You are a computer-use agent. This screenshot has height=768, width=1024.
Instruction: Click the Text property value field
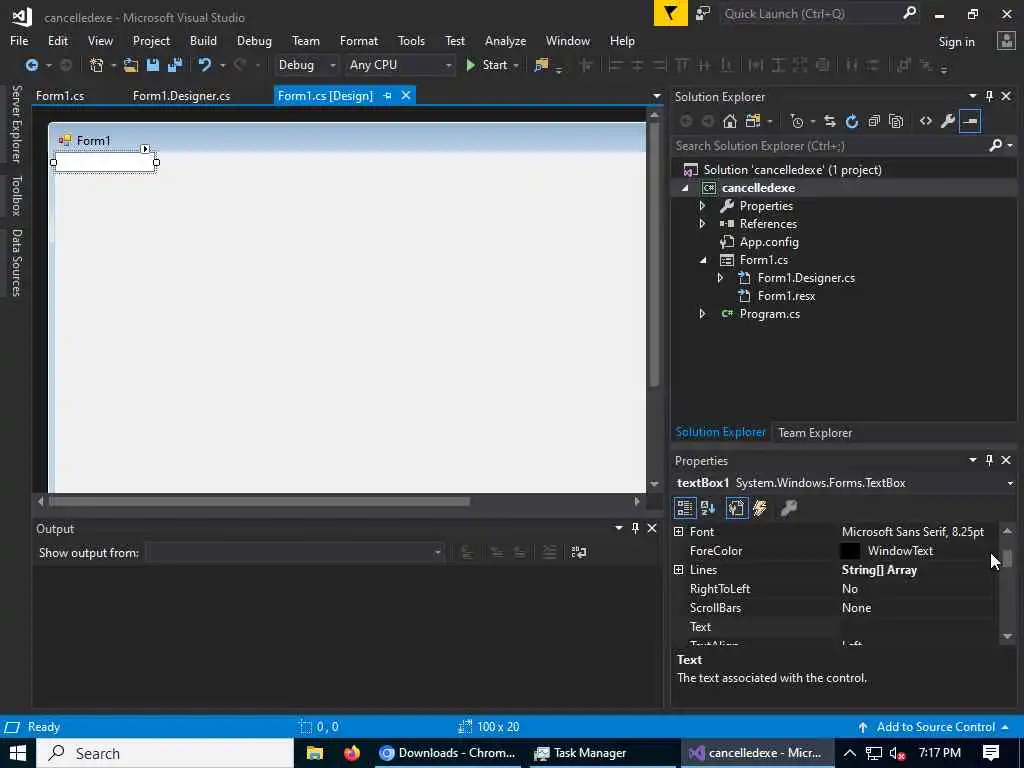pos(917,626)
